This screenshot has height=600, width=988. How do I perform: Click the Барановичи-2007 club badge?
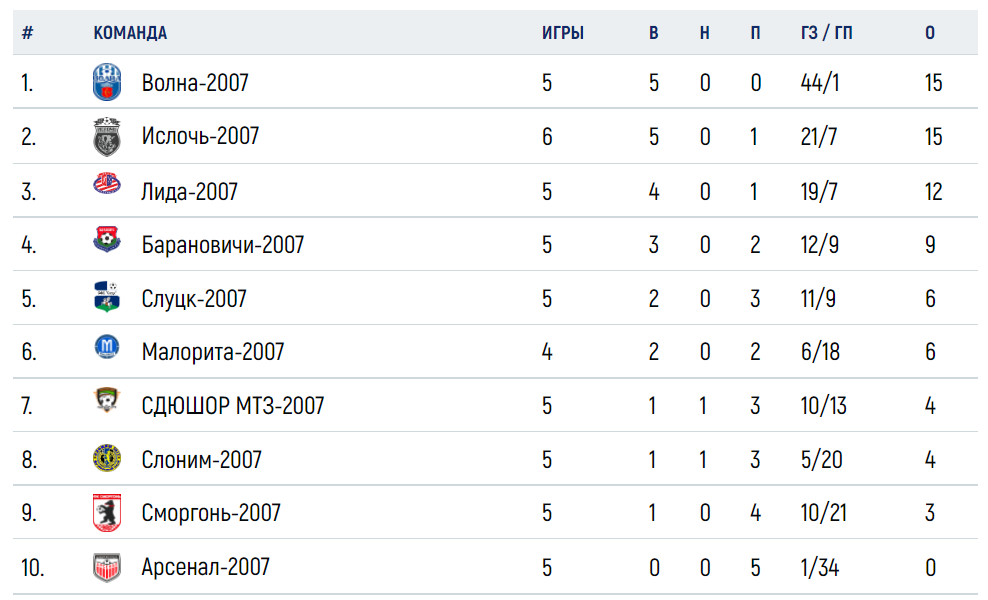(x=107, y=239)
